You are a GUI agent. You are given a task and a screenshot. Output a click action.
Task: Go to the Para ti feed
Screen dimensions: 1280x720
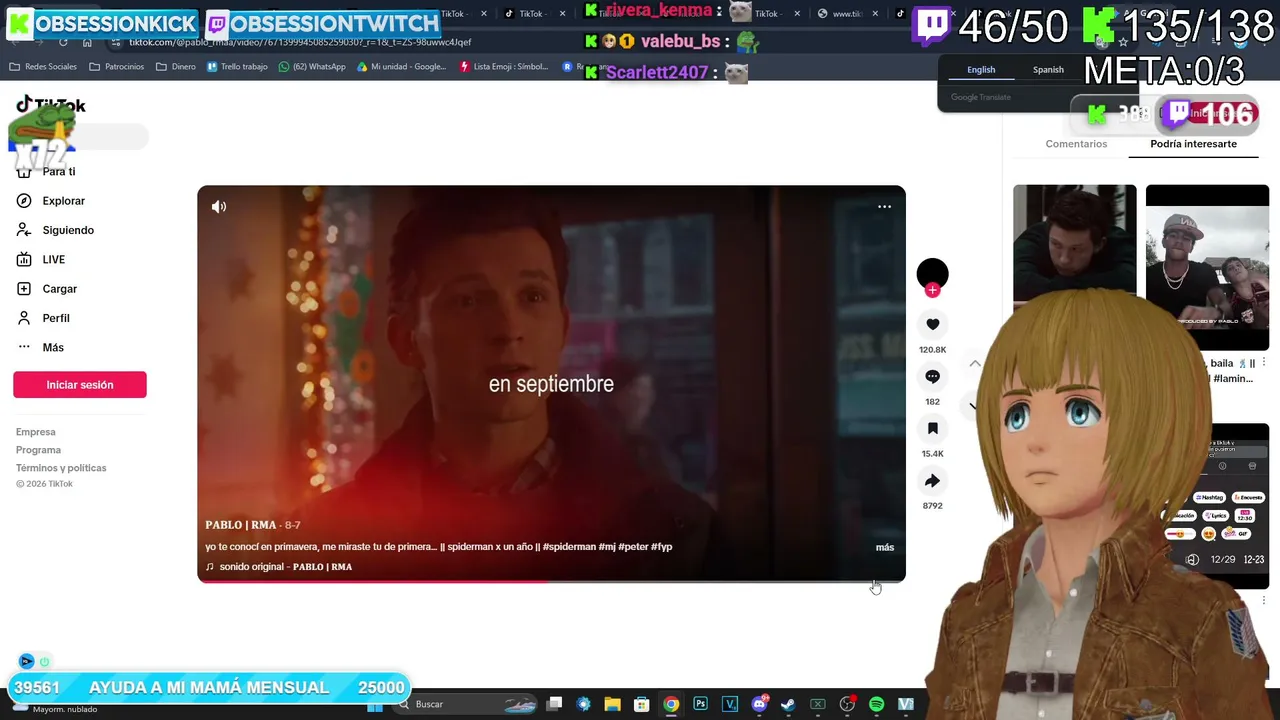point(59,171)
